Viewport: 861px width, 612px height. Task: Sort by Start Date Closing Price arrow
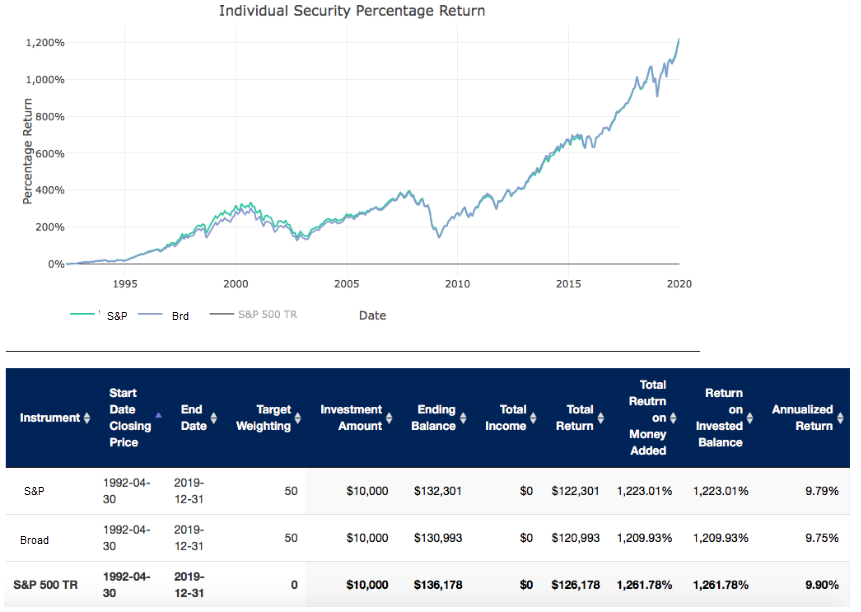[x=158, y=415]
